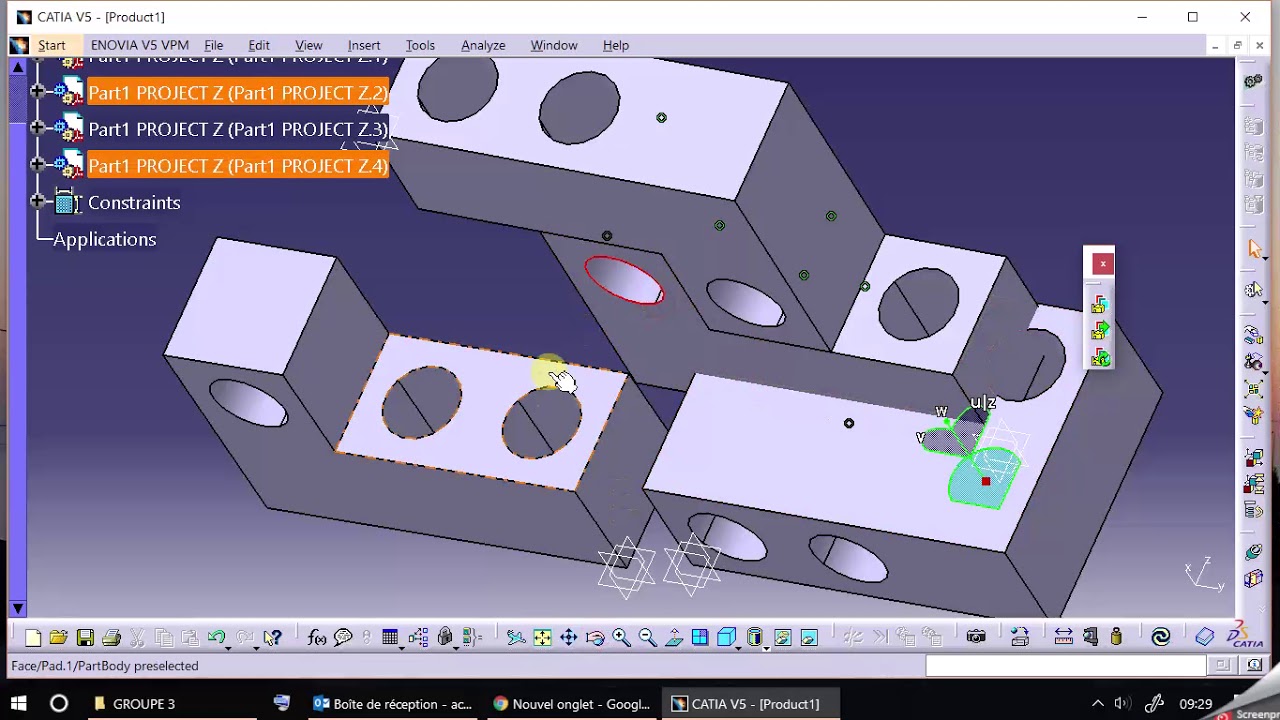Print with the printer toolbar icon
Viewport: 1280px width, 720px height.
[111, 637]
